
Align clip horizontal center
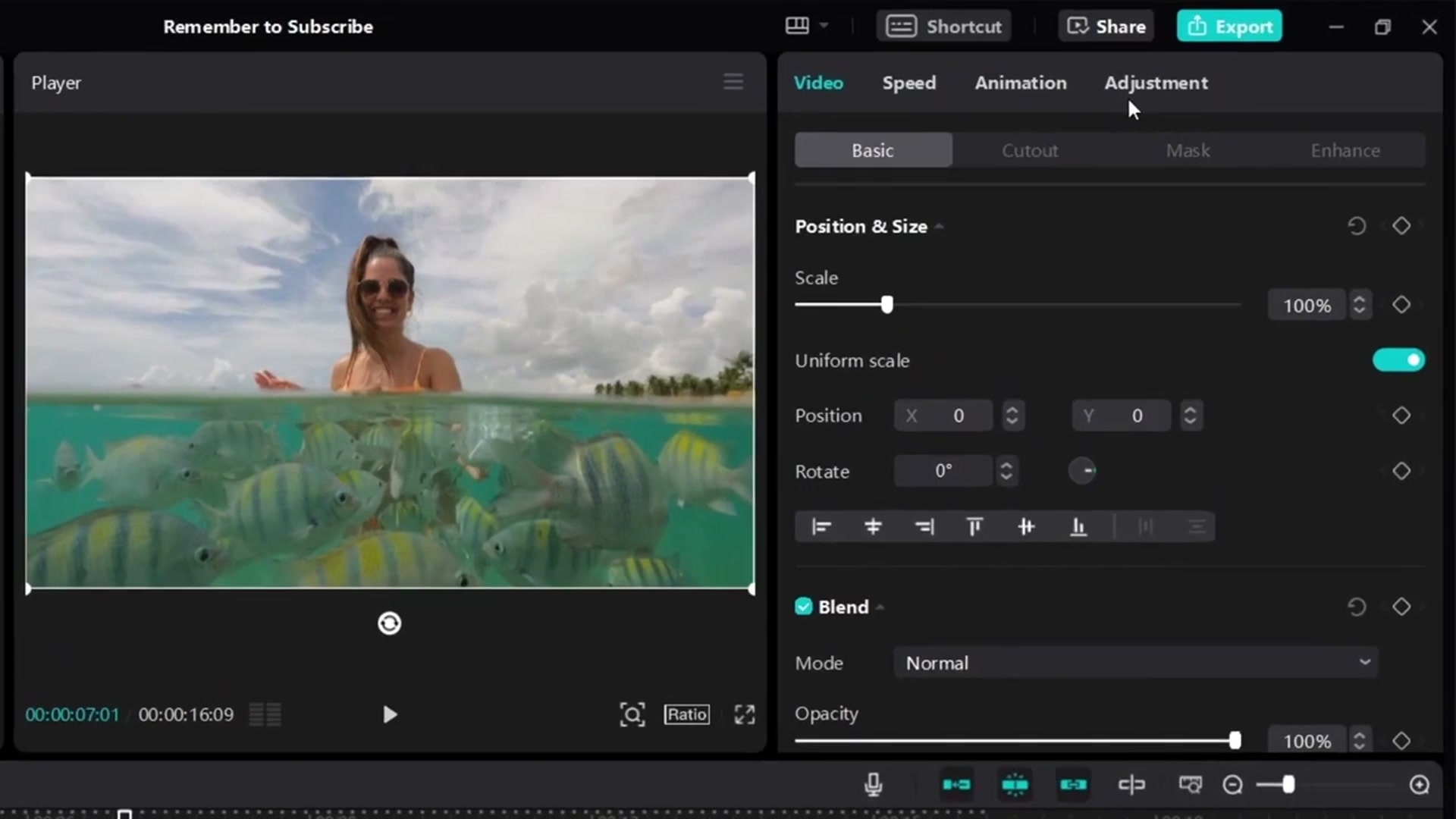point(873,526)
